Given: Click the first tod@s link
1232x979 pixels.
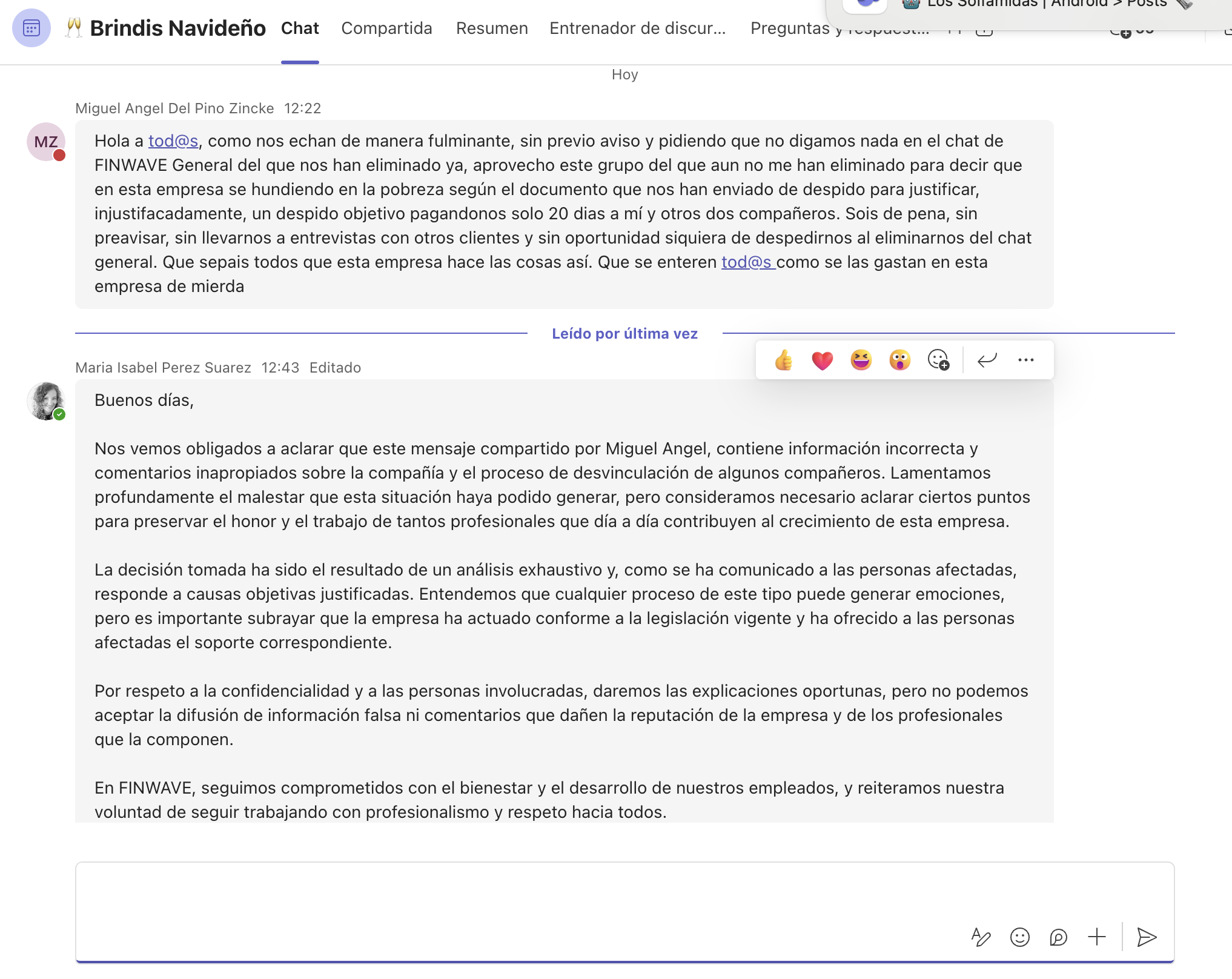Looking at the screenshot, I should click(173, 141).
